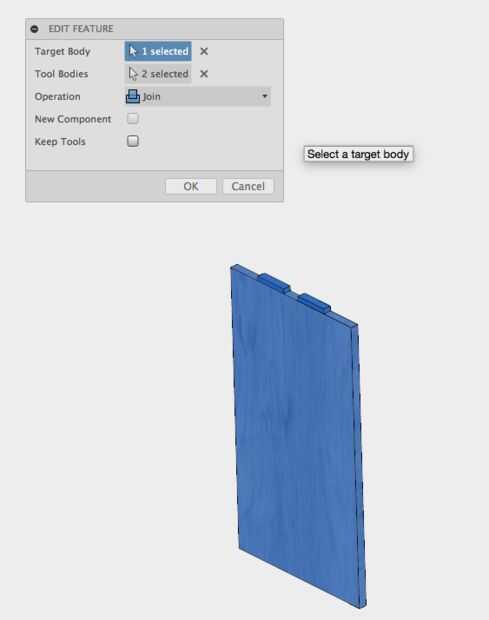Collapse the Edit Feature dialog with minus icon

[x=35, y=29]
